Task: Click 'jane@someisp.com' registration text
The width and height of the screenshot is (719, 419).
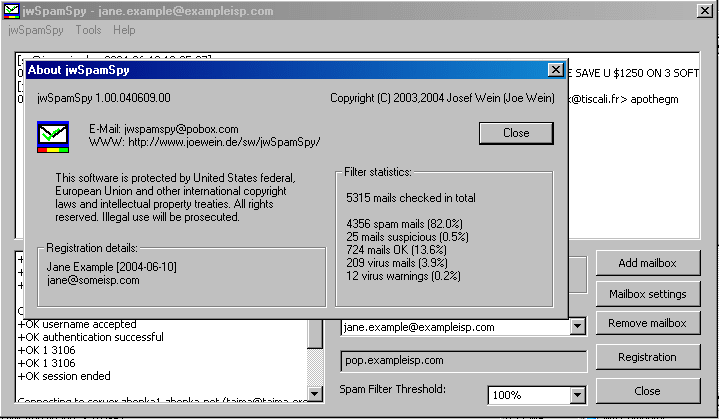Action: [93, 280]
